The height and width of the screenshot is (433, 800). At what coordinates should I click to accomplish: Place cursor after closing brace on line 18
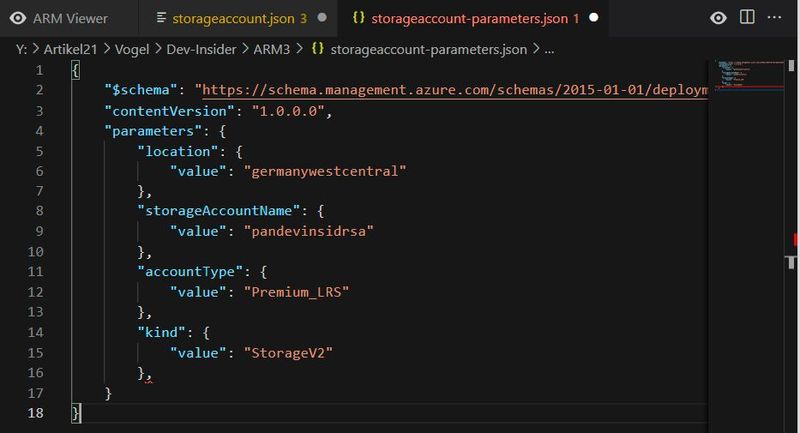point(81,413)
